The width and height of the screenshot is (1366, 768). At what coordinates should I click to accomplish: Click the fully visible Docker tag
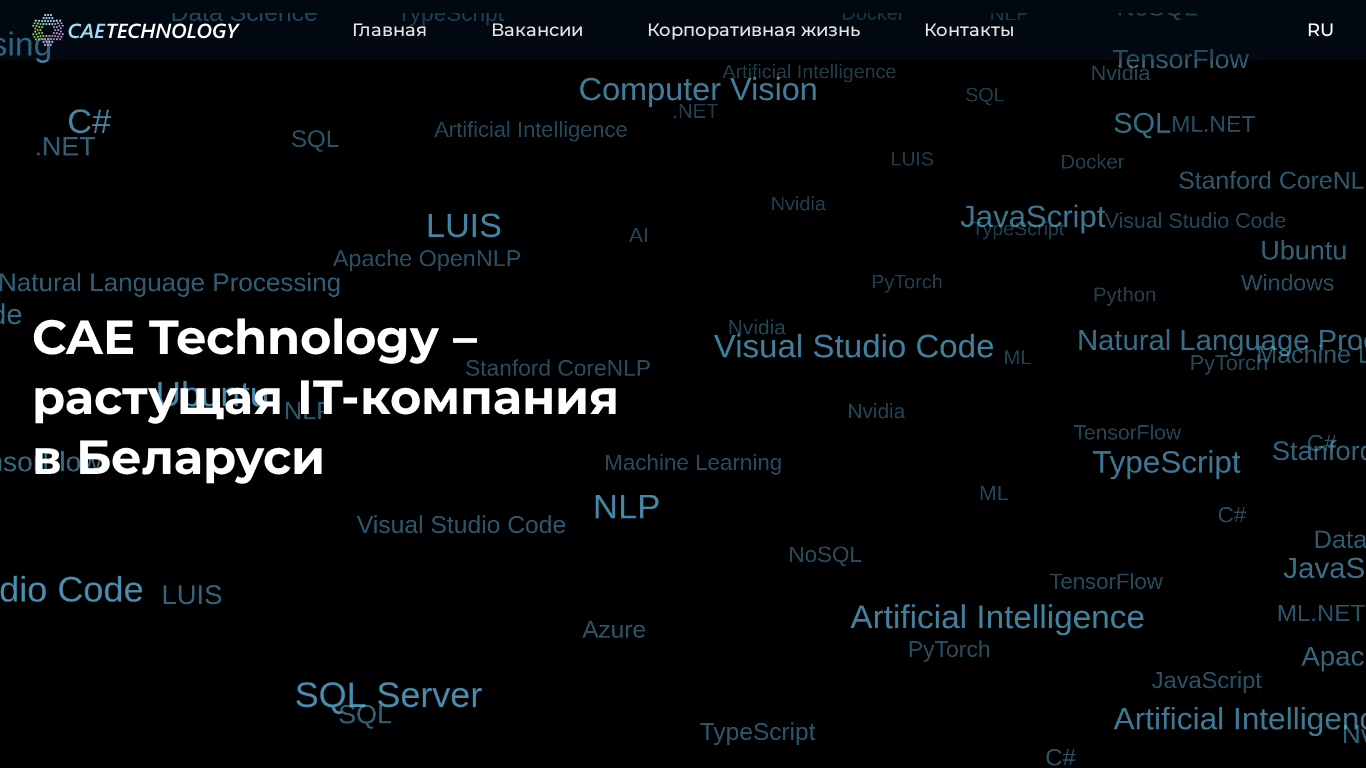pos(1092,161)
